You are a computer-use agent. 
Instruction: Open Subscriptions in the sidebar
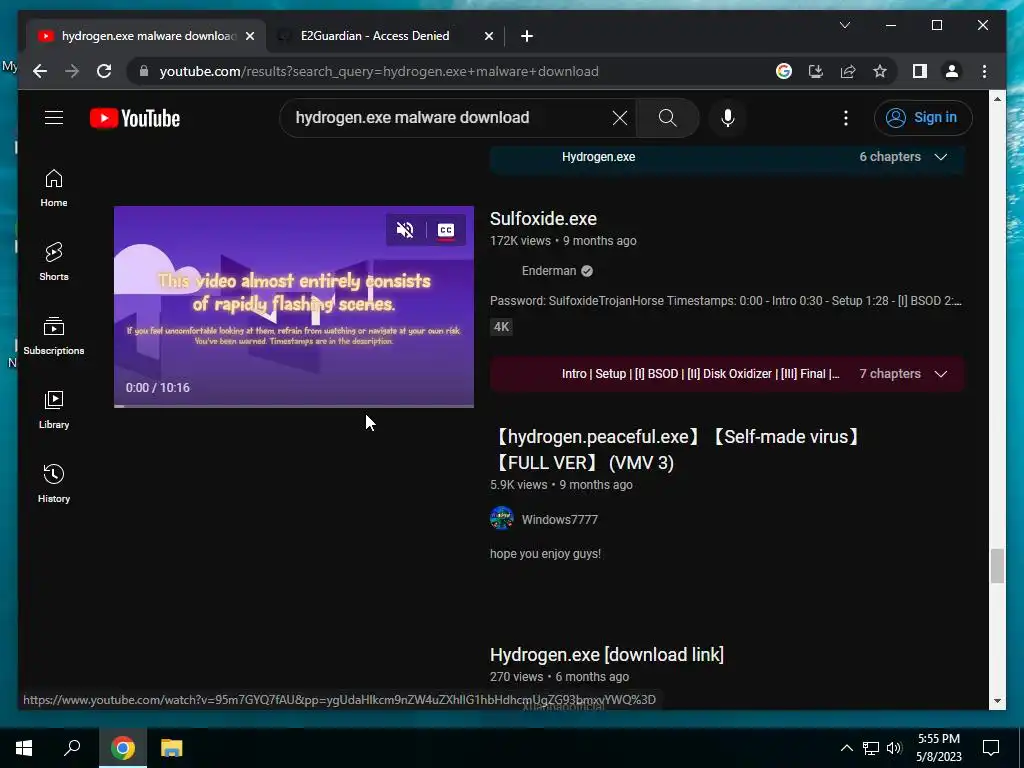[x=54, y=336]
